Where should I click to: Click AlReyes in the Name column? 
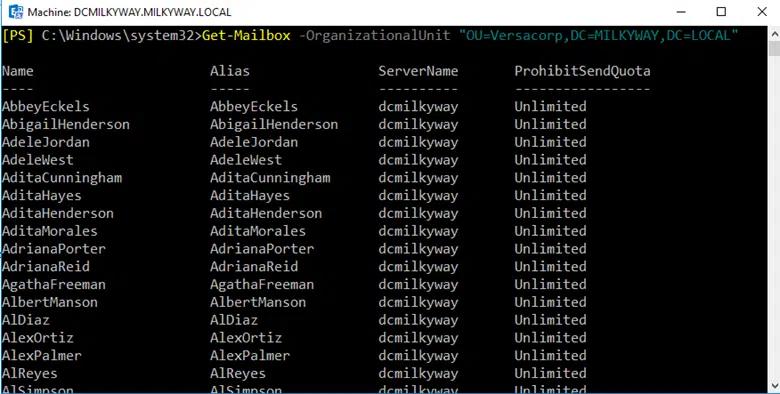pyautogui.click(x=30, y=374)
